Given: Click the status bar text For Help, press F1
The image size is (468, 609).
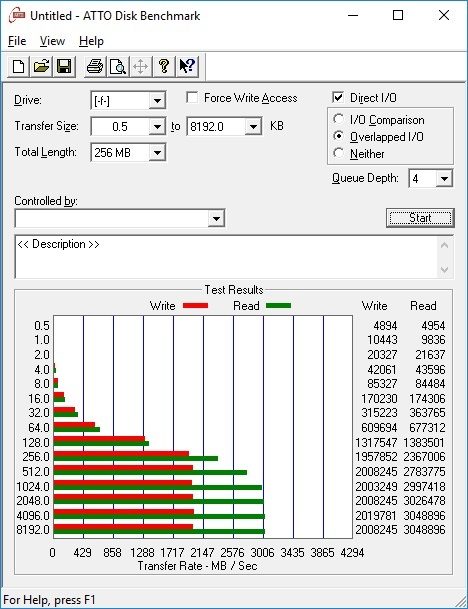Looking at the screenshot, I should [x=49, y=600].
